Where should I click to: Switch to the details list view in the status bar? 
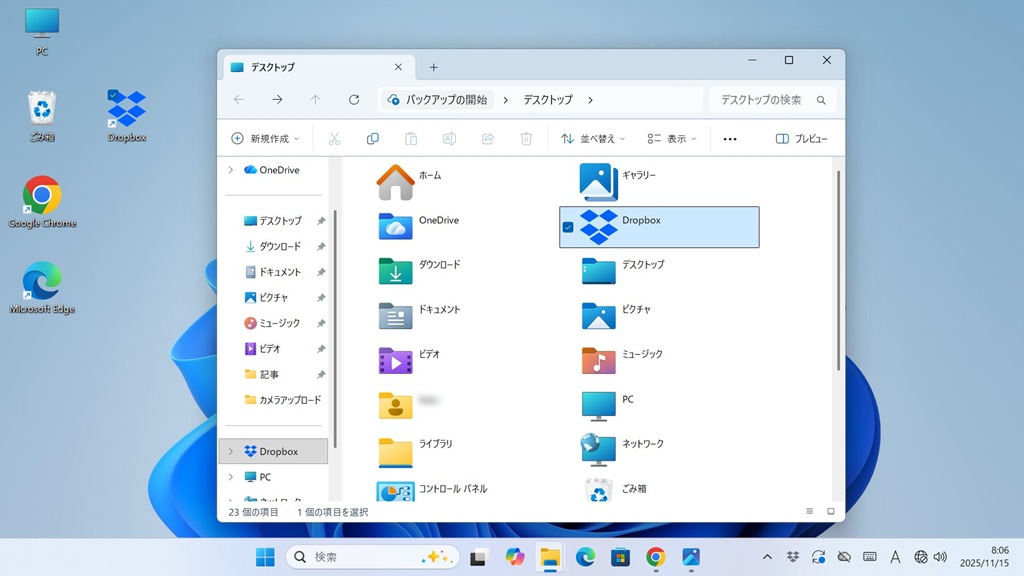click(x=809, y=511)
